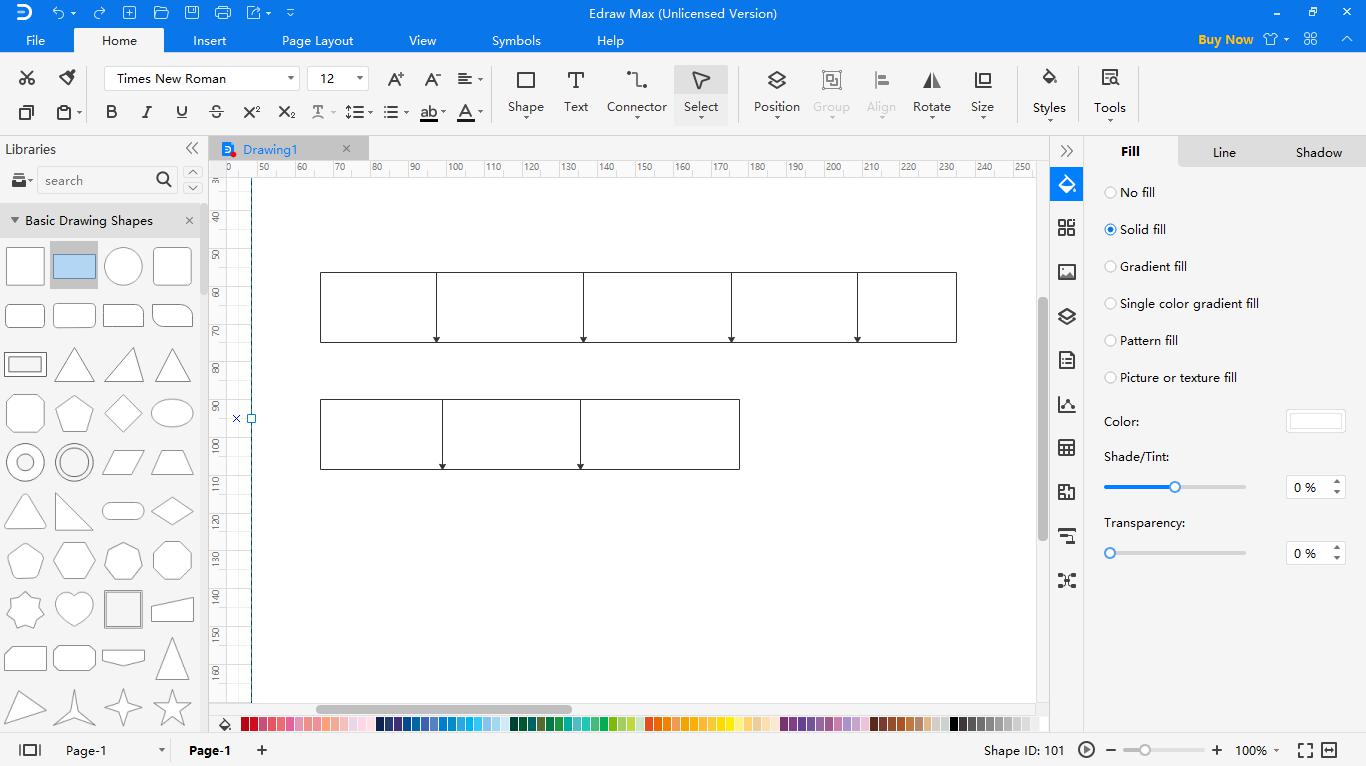Open the Image panel icon in right sidebar
This screenshot has height=766, width=1366.
[x=1067, y=272]
